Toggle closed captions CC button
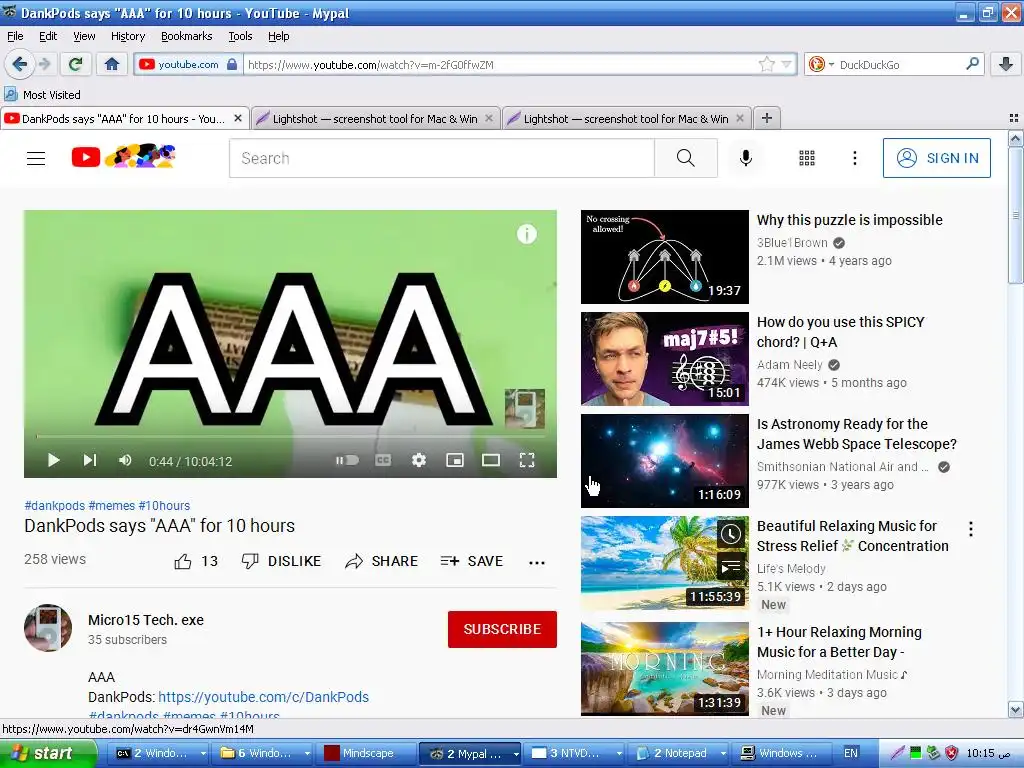 (383, 461)
